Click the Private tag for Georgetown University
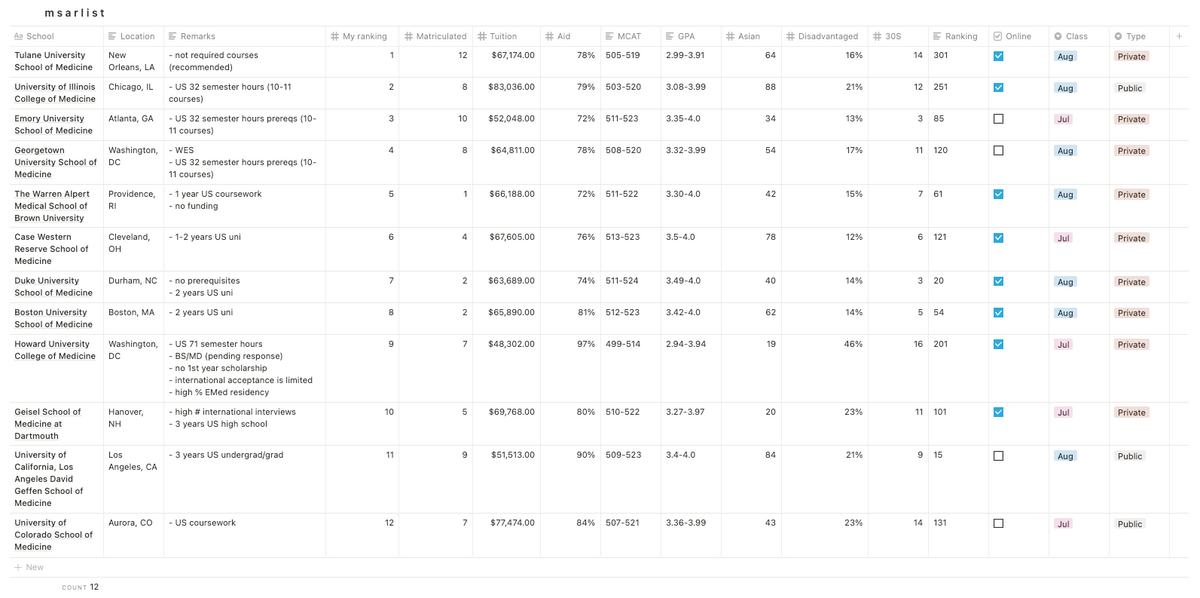1200x598 pixels. point(1132,151)
